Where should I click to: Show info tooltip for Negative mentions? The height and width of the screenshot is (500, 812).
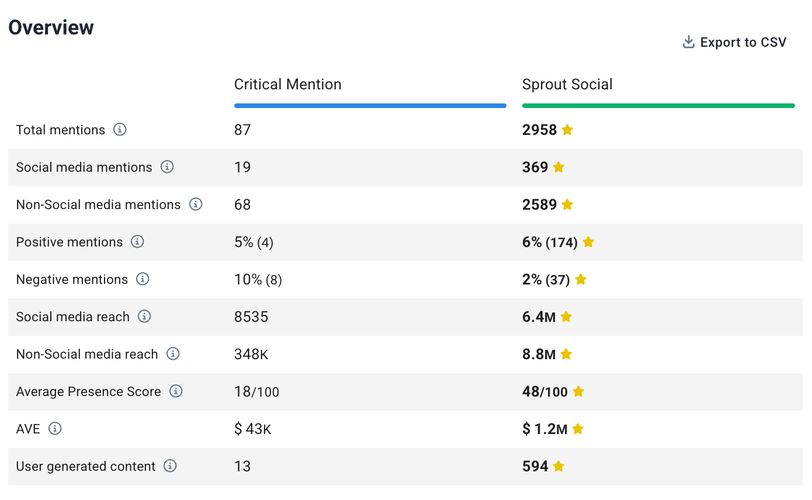(142, 279)
